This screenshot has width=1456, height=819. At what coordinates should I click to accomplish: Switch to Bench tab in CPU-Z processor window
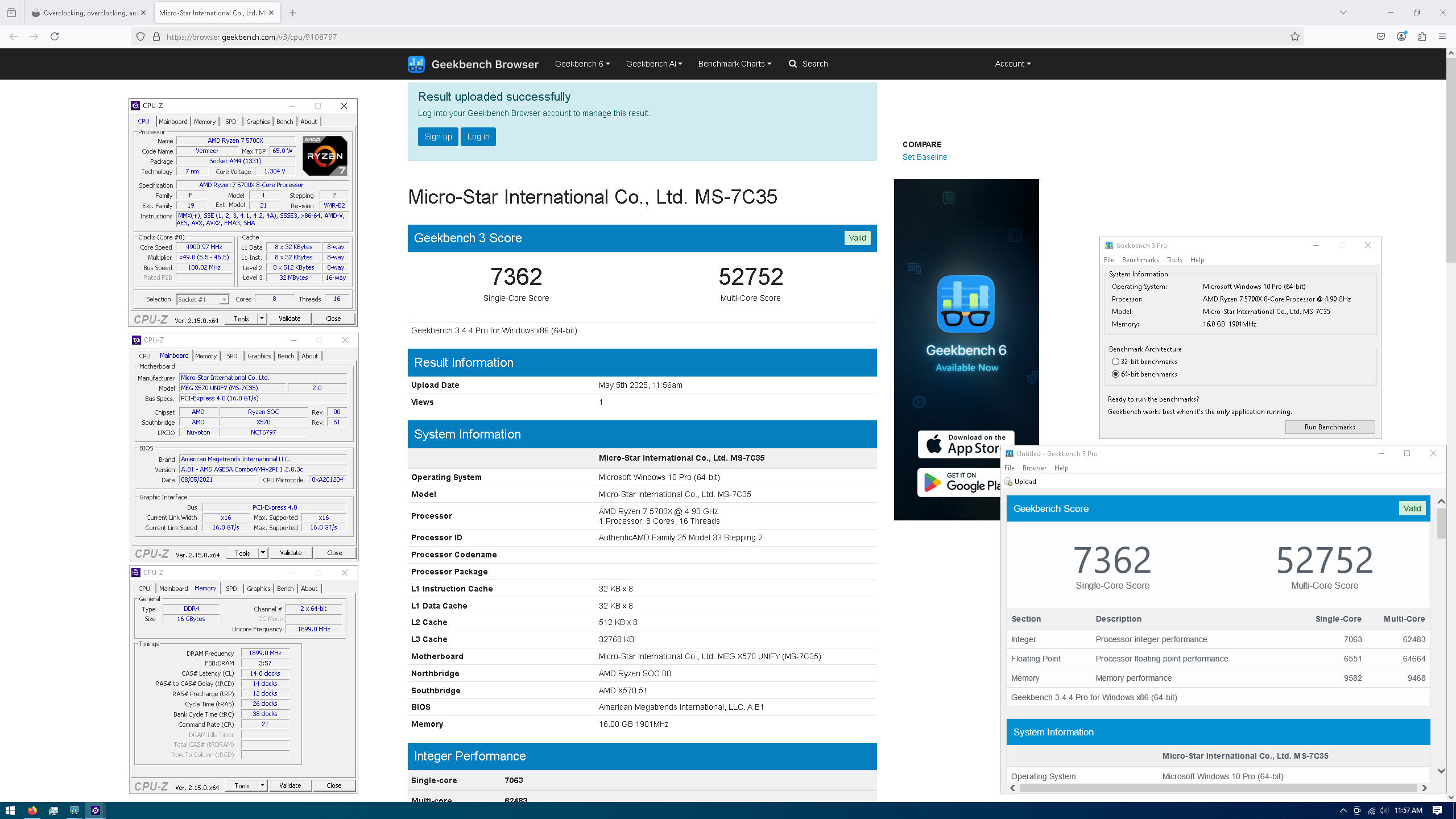point(284,122)
